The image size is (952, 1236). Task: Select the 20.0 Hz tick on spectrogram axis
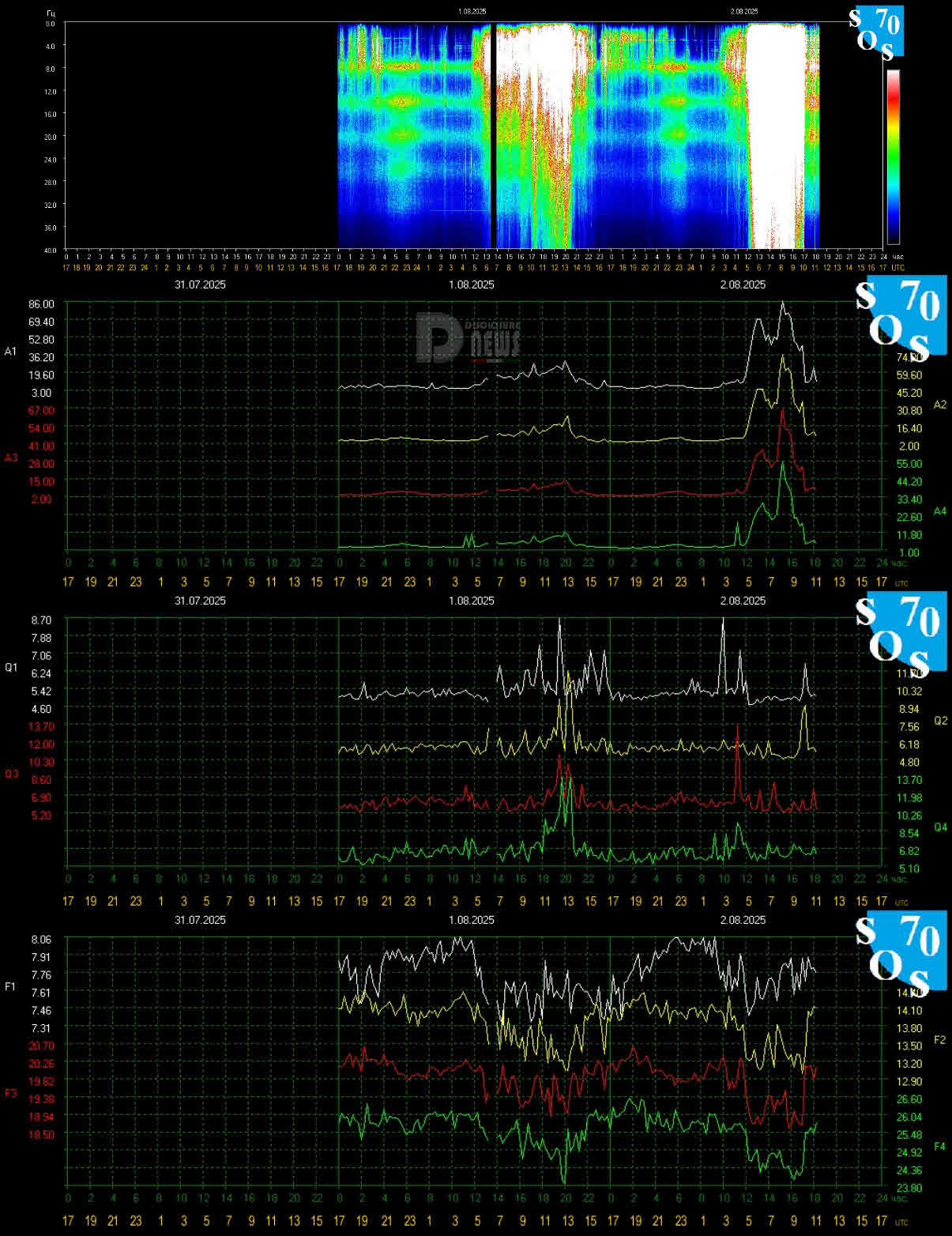coord(50,137)
